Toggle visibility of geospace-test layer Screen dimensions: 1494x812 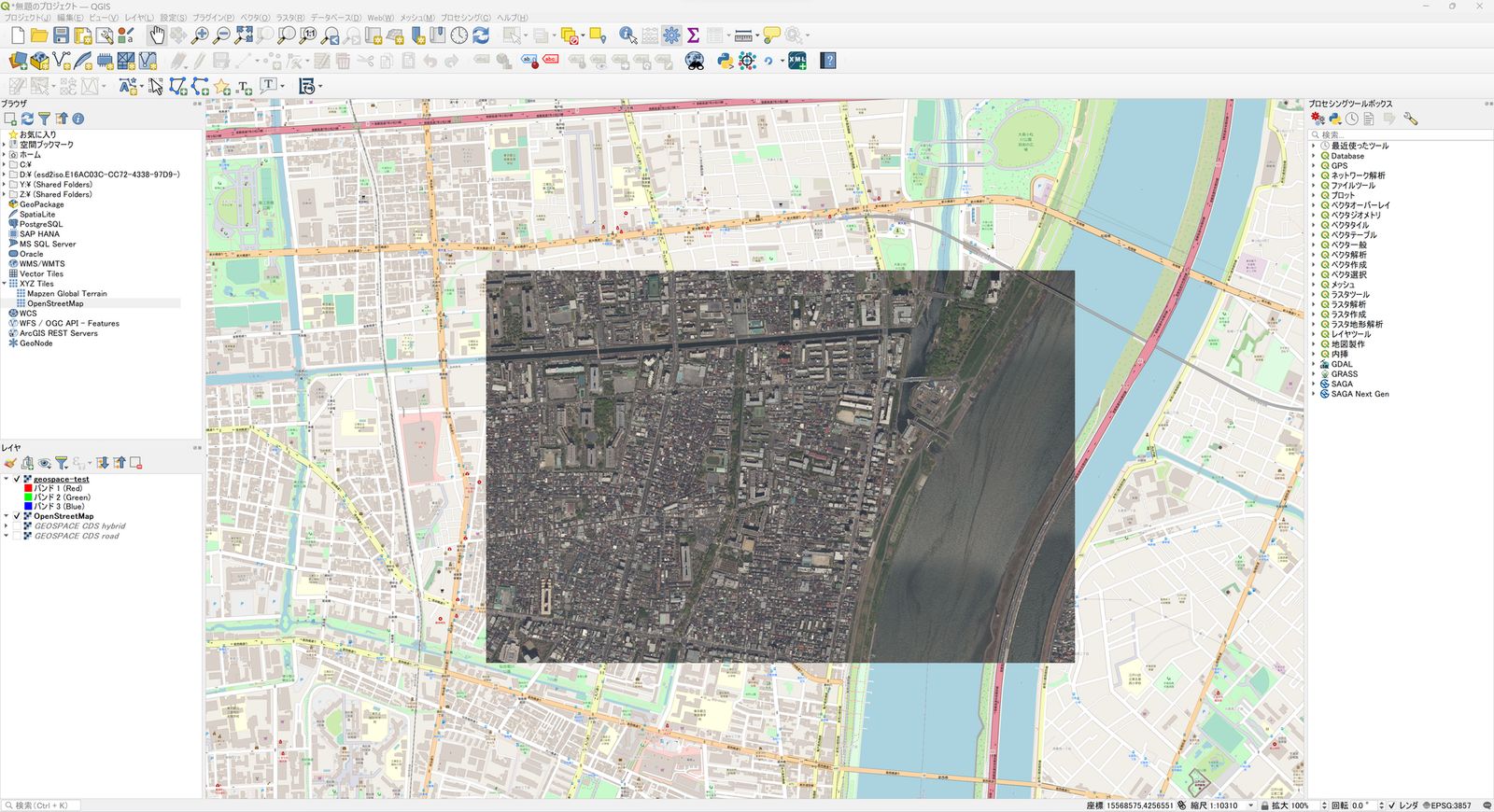(x=17, y=479)
